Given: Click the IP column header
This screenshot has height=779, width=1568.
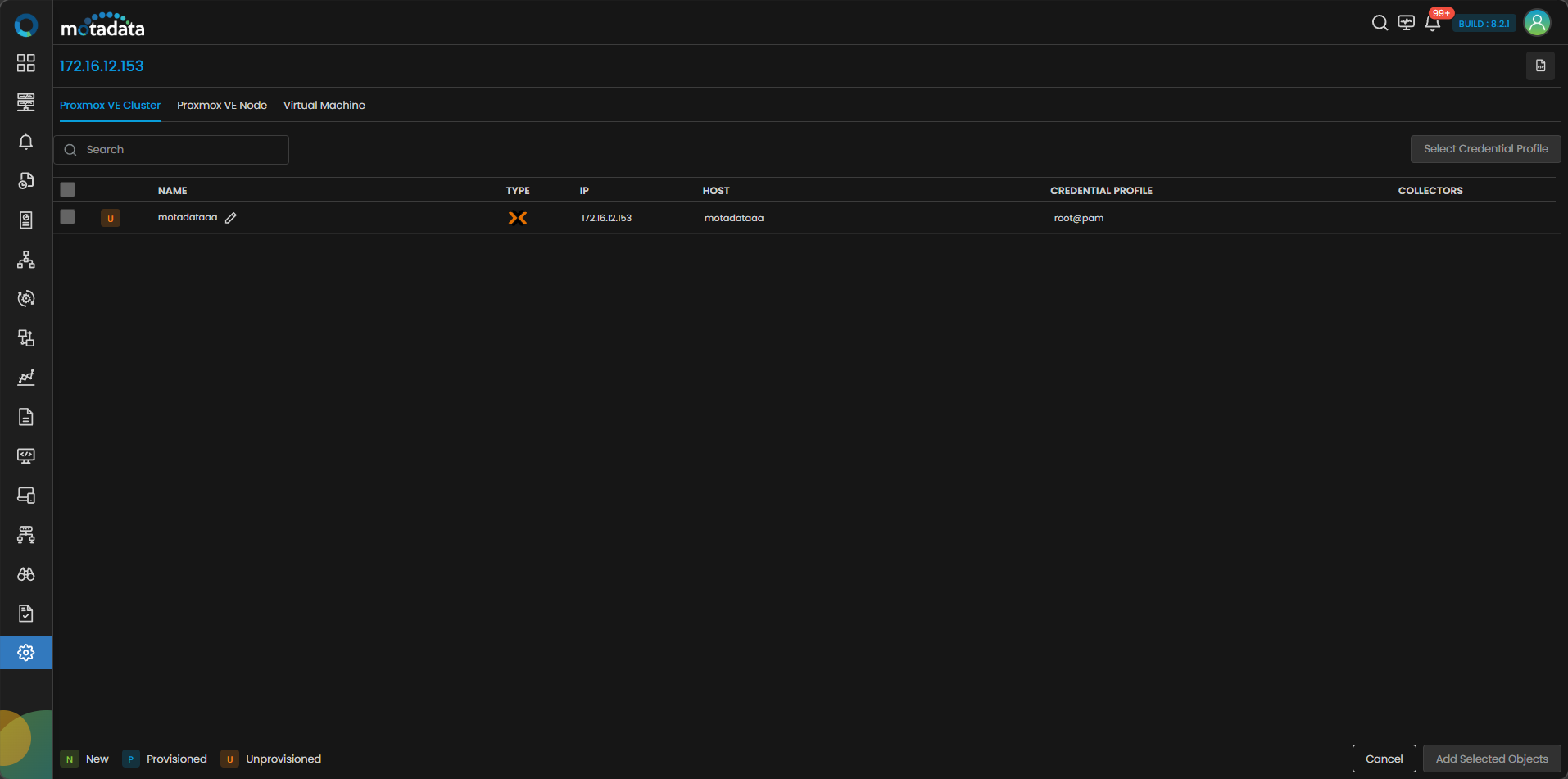Looking at the screenshot, I should pyautogui.click(x=584, y=191).
